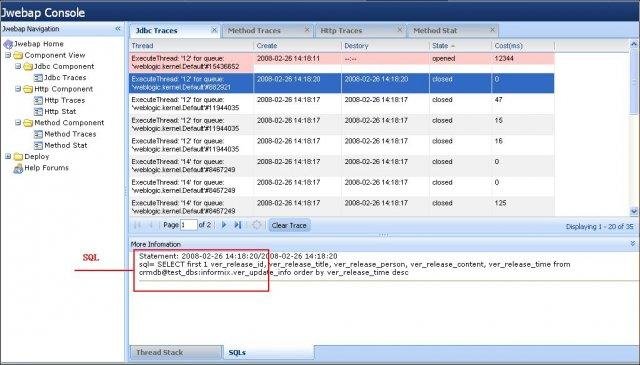Viewport: 640px width, 365px height.
Task: Click the Http Traces tree item icon
Action: (38, 100)
